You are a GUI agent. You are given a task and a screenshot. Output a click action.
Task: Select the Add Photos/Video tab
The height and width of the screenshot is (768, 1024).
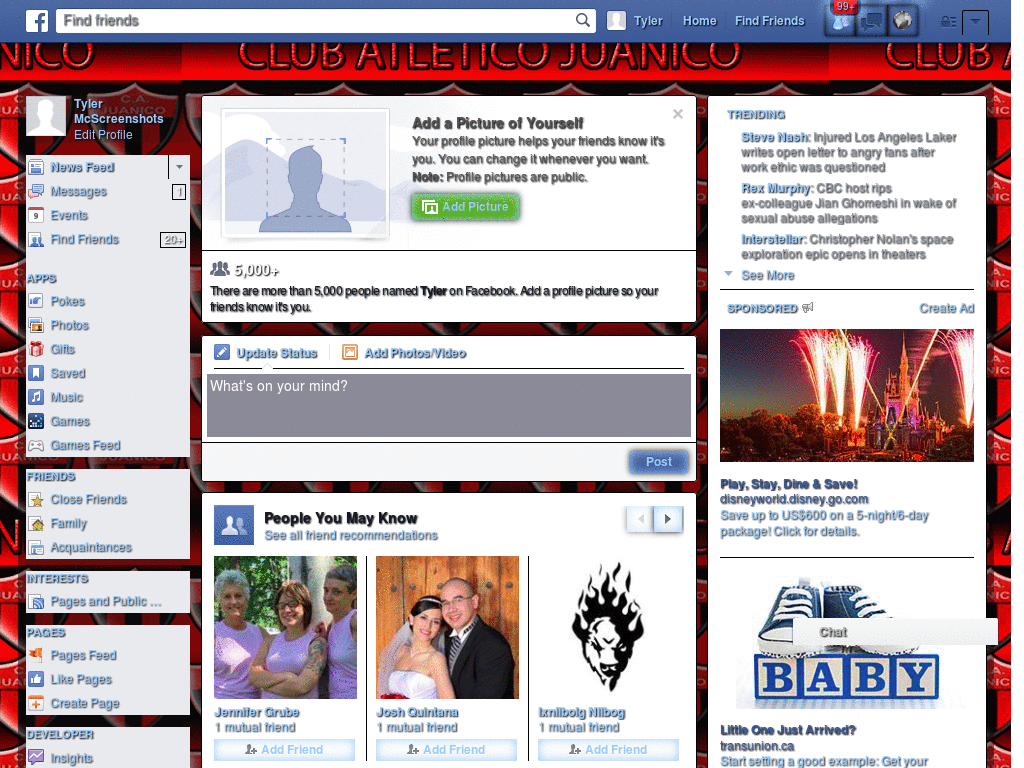(x=404, y=353)
